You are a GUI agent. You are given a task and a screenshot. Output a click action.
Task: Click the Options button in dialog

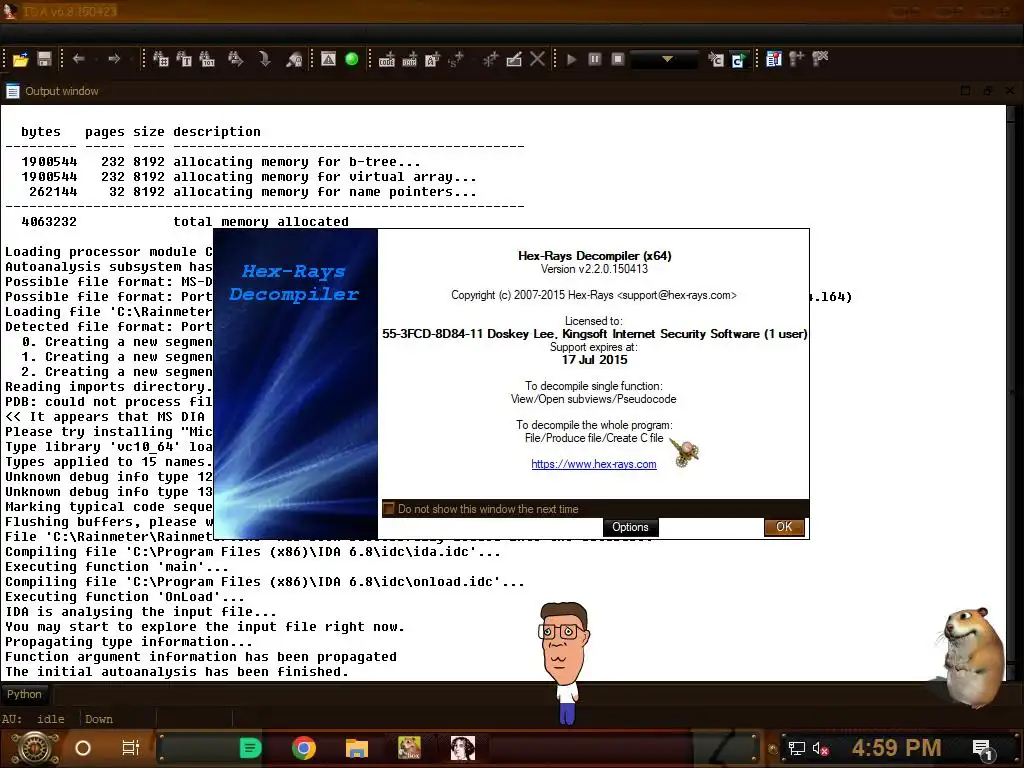(x=630, y=527)
